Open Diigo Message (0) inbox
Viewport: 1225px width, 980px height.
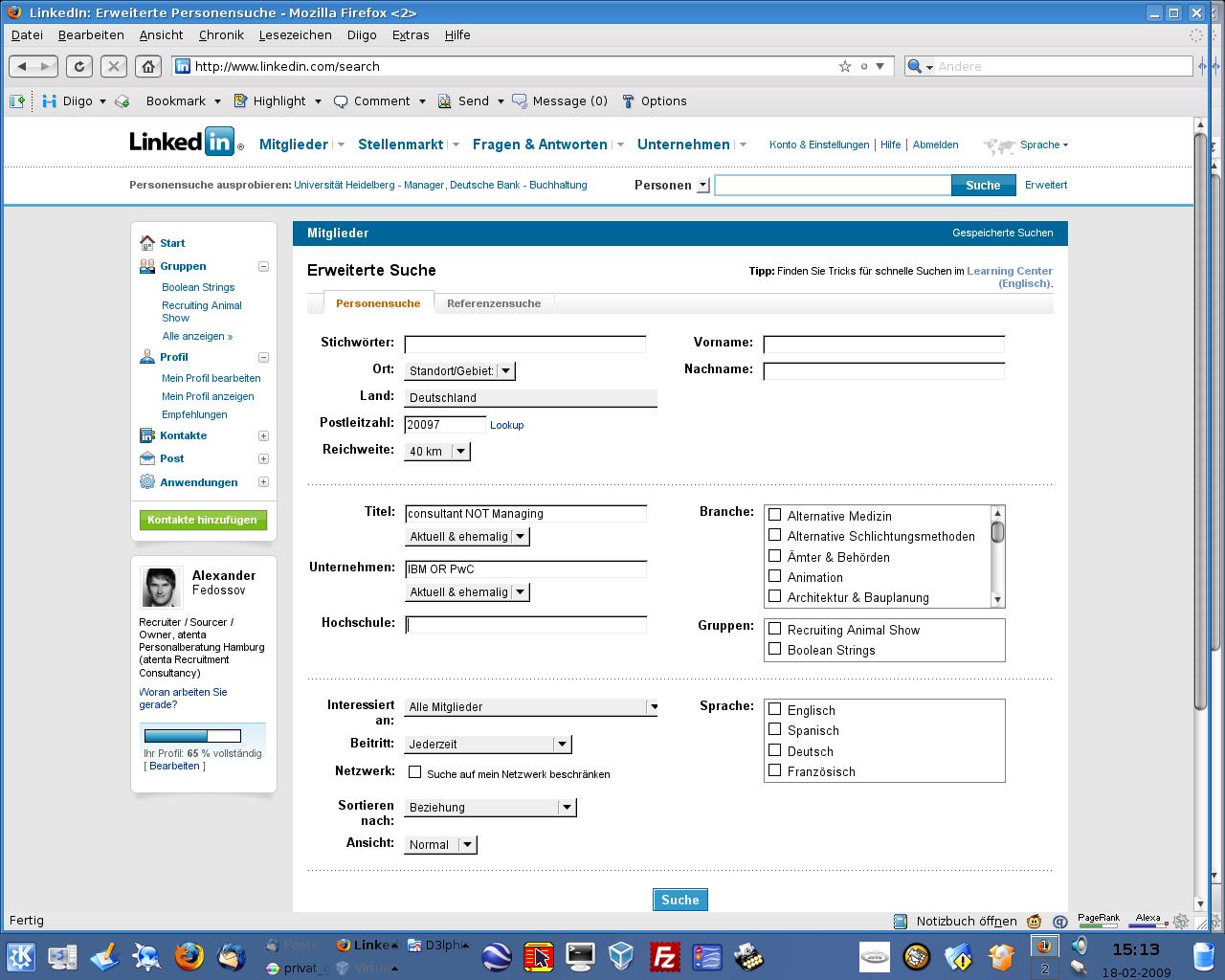(559, 100)
